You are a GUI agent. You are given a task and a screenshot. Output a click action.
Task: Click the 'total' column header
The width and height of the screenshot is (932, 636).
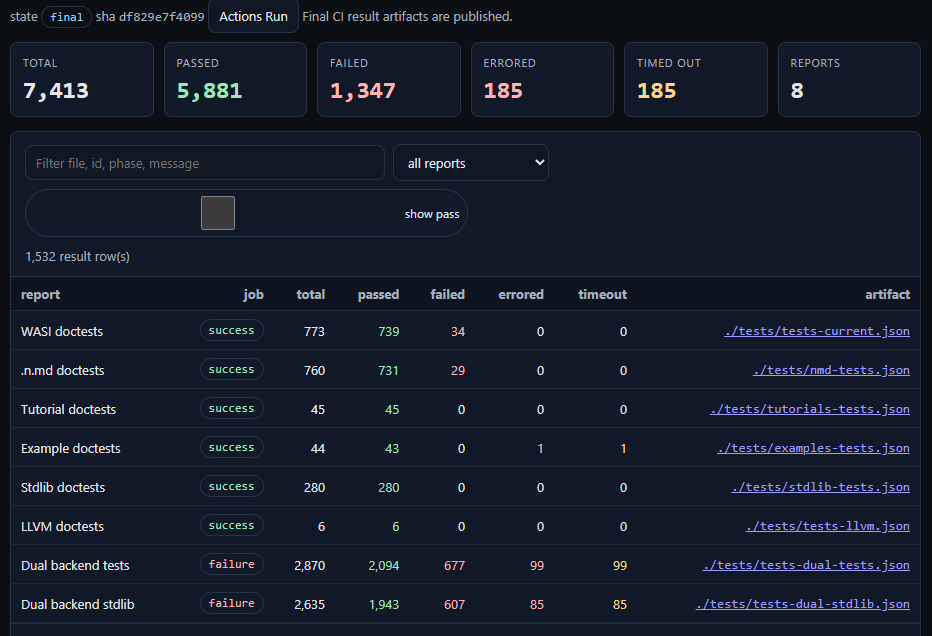[311, 295]
